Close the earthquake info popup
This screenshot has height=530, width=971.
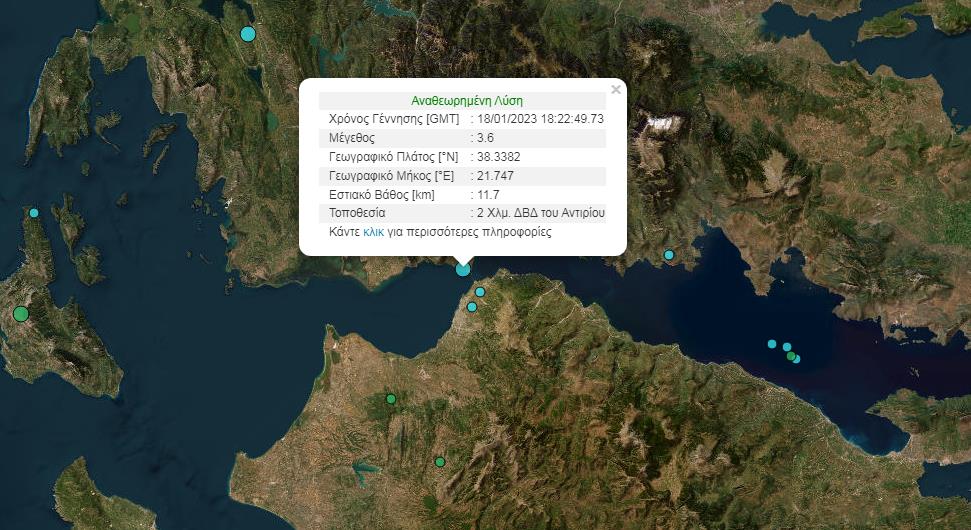pyautogui.click(x=616, y=90)
